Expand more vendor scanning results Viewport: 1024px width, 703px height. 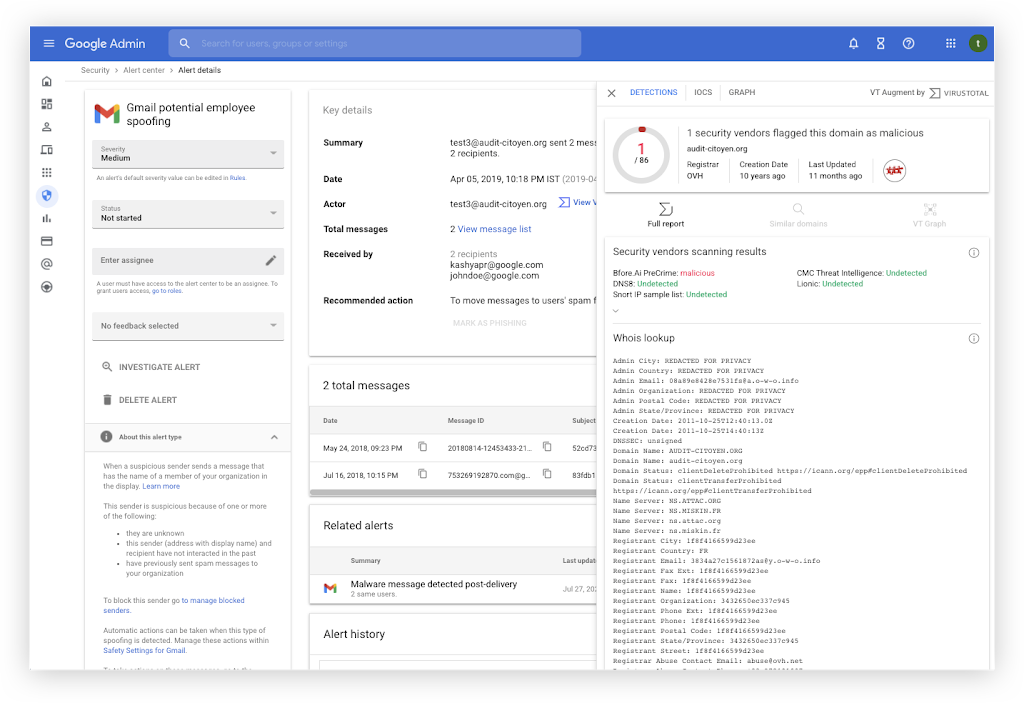point(615,311)
